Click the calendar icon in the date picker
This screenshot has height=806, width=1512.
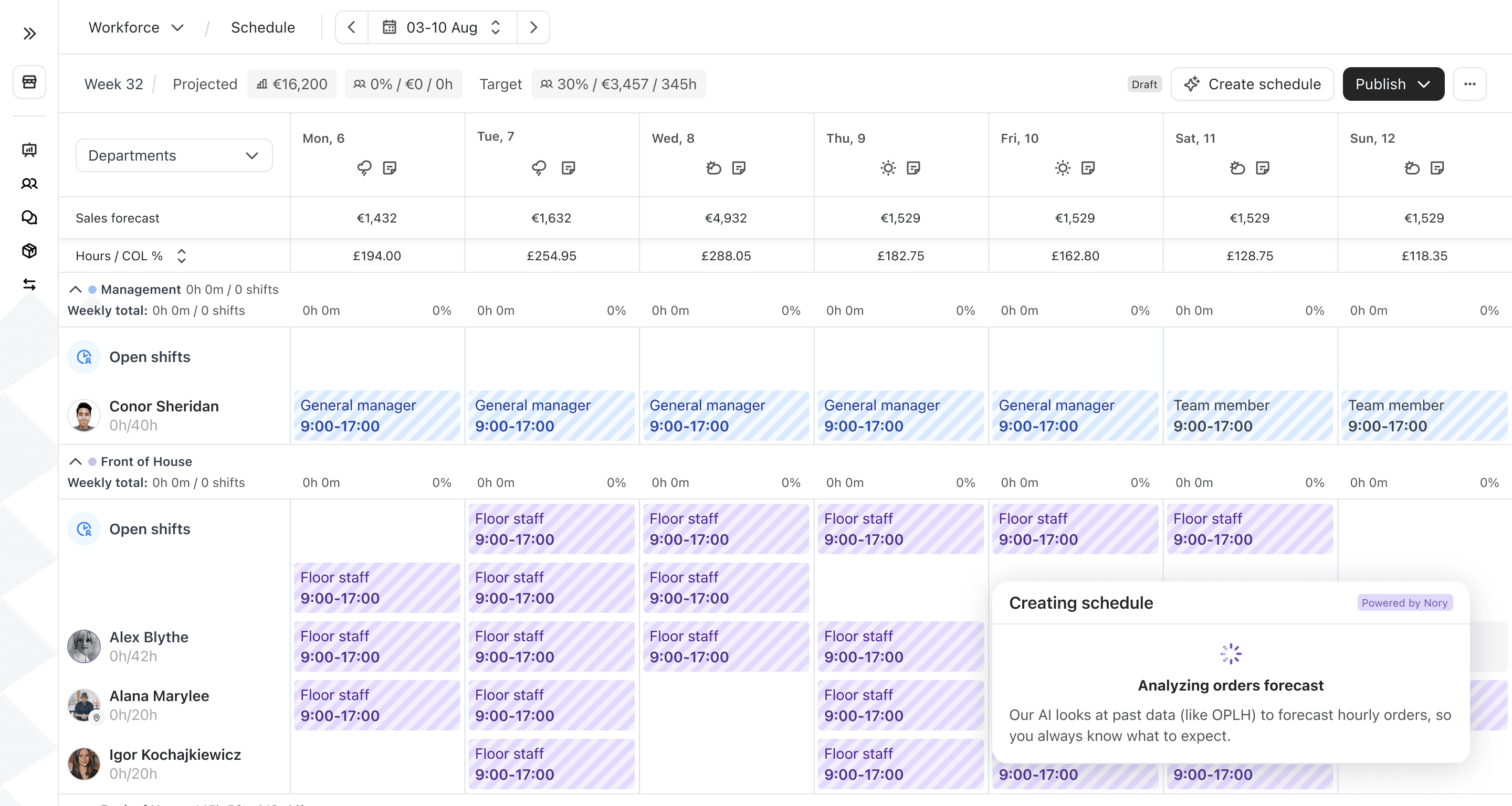coord(389,27)
